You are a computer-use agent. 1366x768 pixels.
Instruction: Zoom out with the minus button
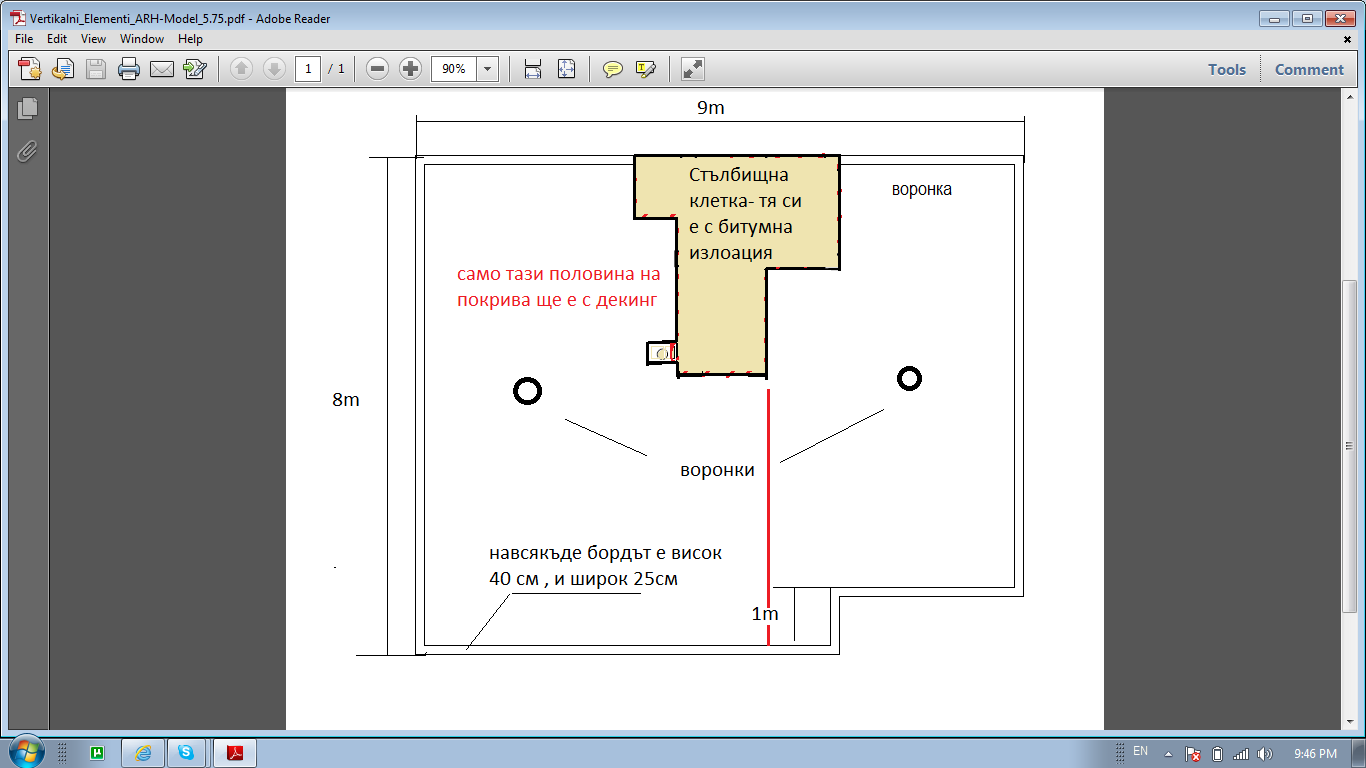pyautogui.click(x=377, y=69)
